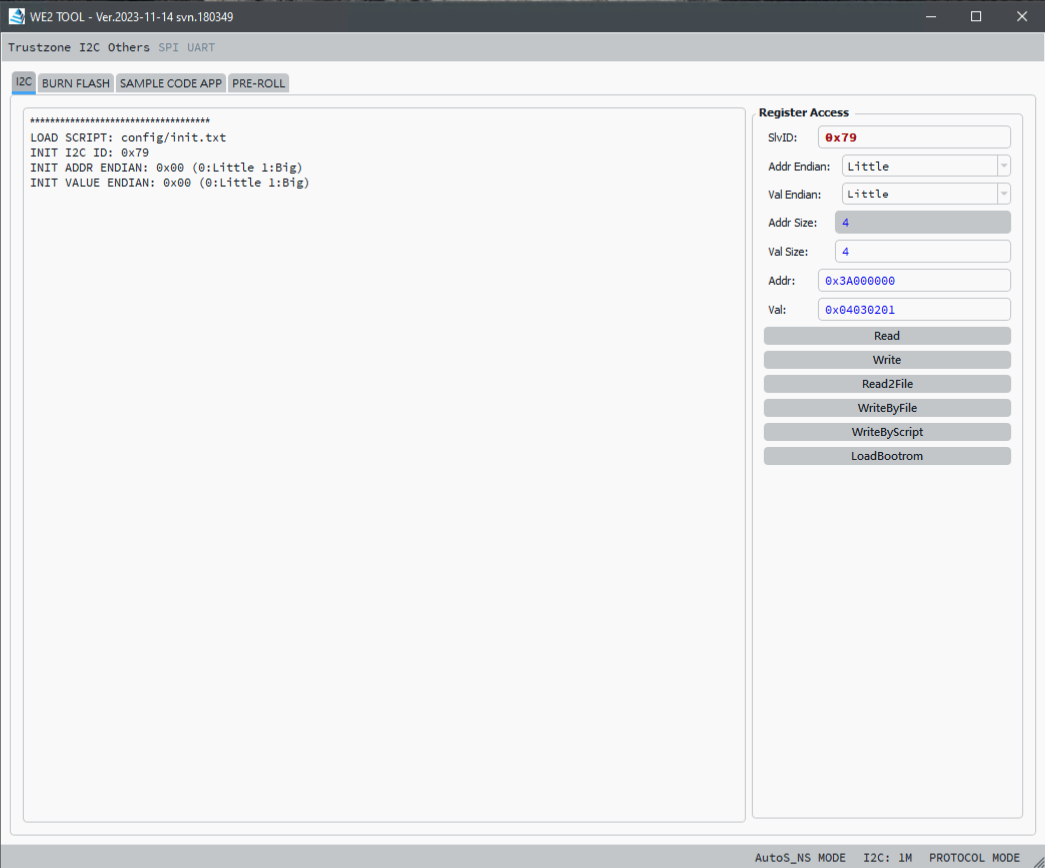Open the Others menu
The height and width of the screenshot is (868, 1045).
point(129,47)
